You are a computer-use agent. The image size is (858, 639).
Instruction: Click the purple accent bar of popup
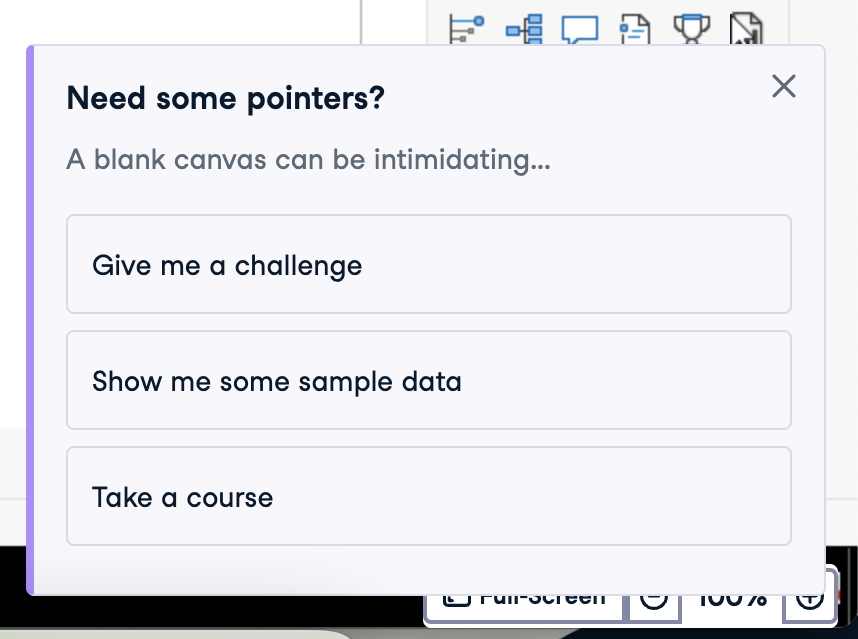point(31,320)
